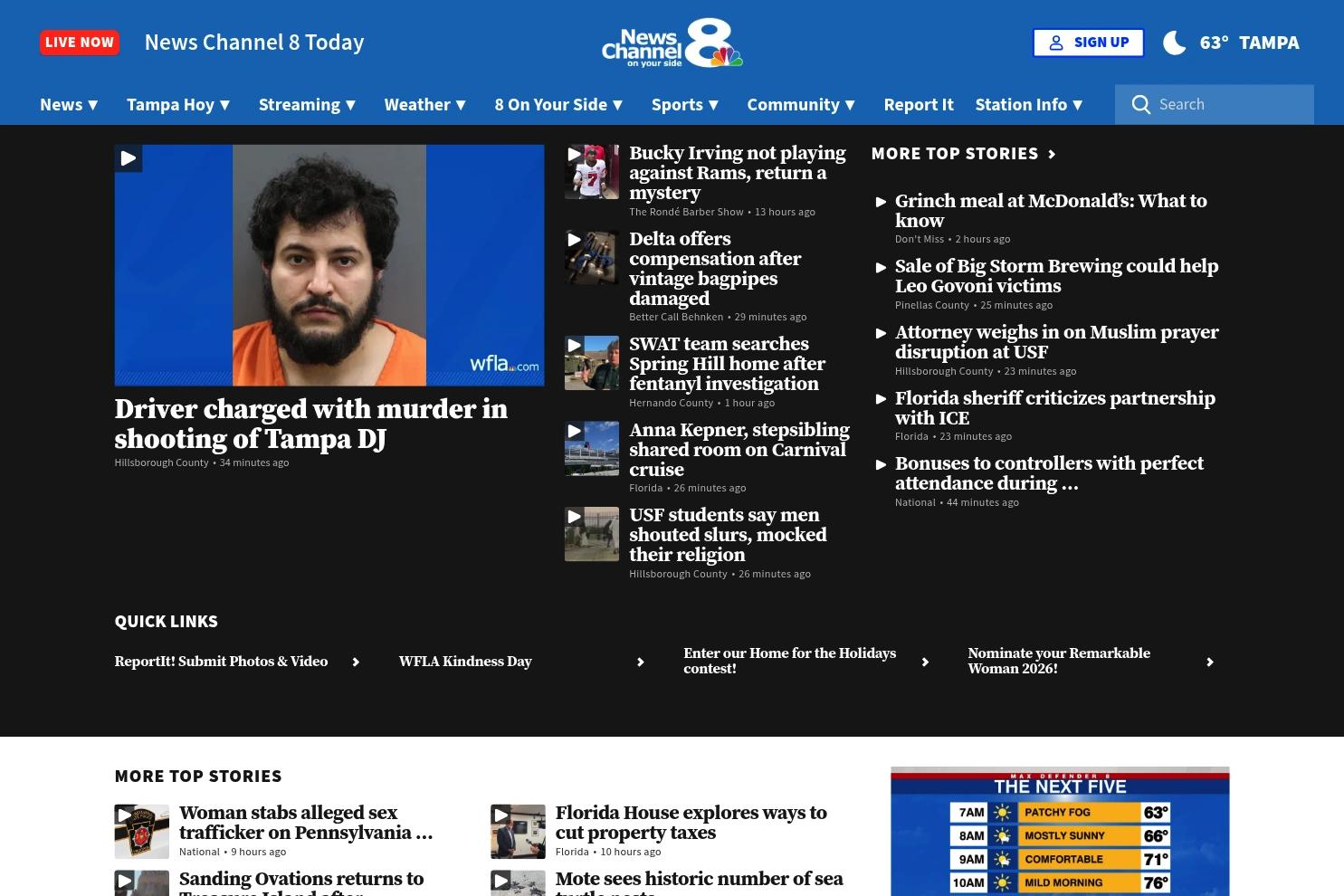Open the Report It menu item
Image resolution: width=1344 pixels, height=896 pixels.
pos(919,105)
